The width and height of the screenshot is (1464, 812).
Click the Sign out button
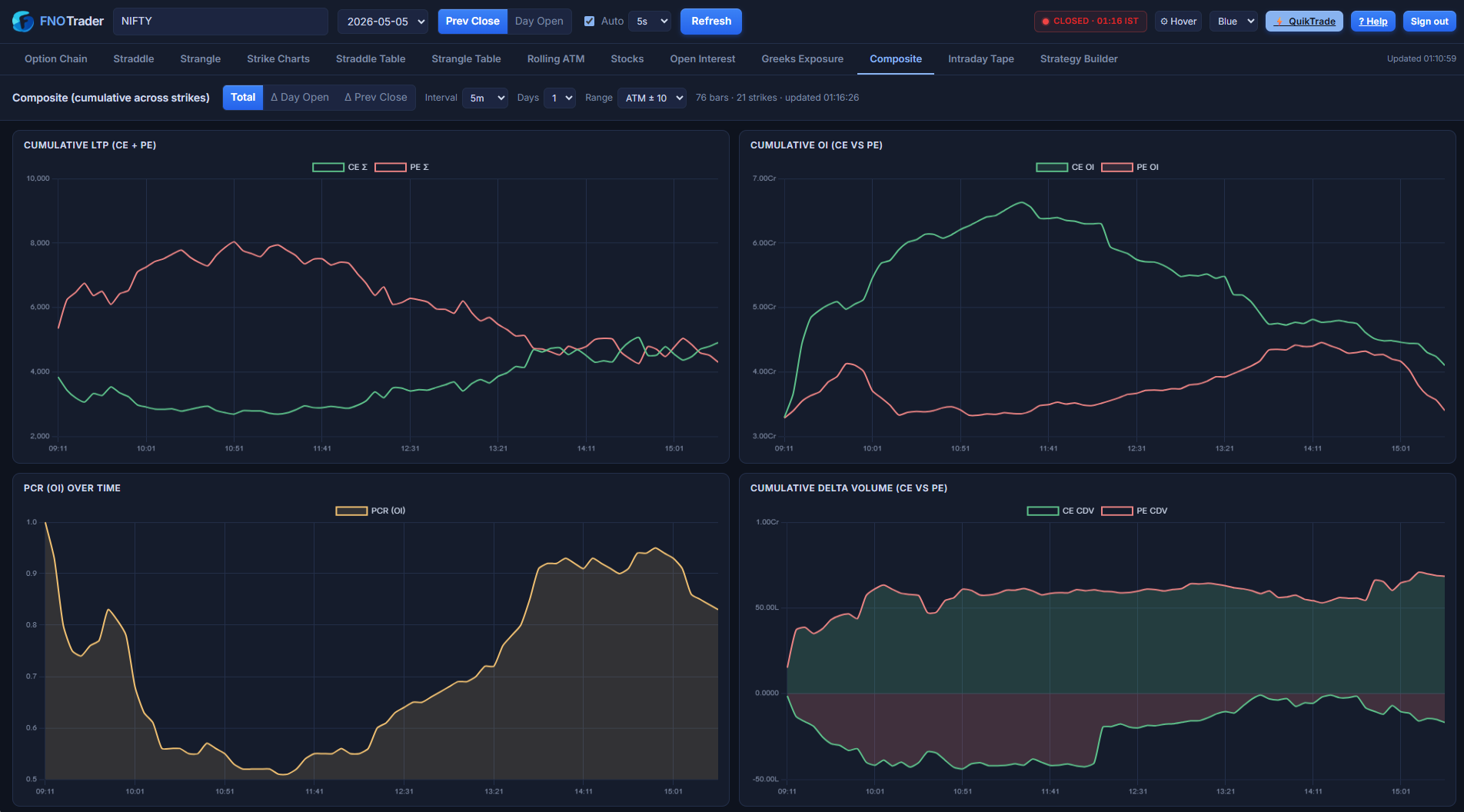[x=1429, y=22]
